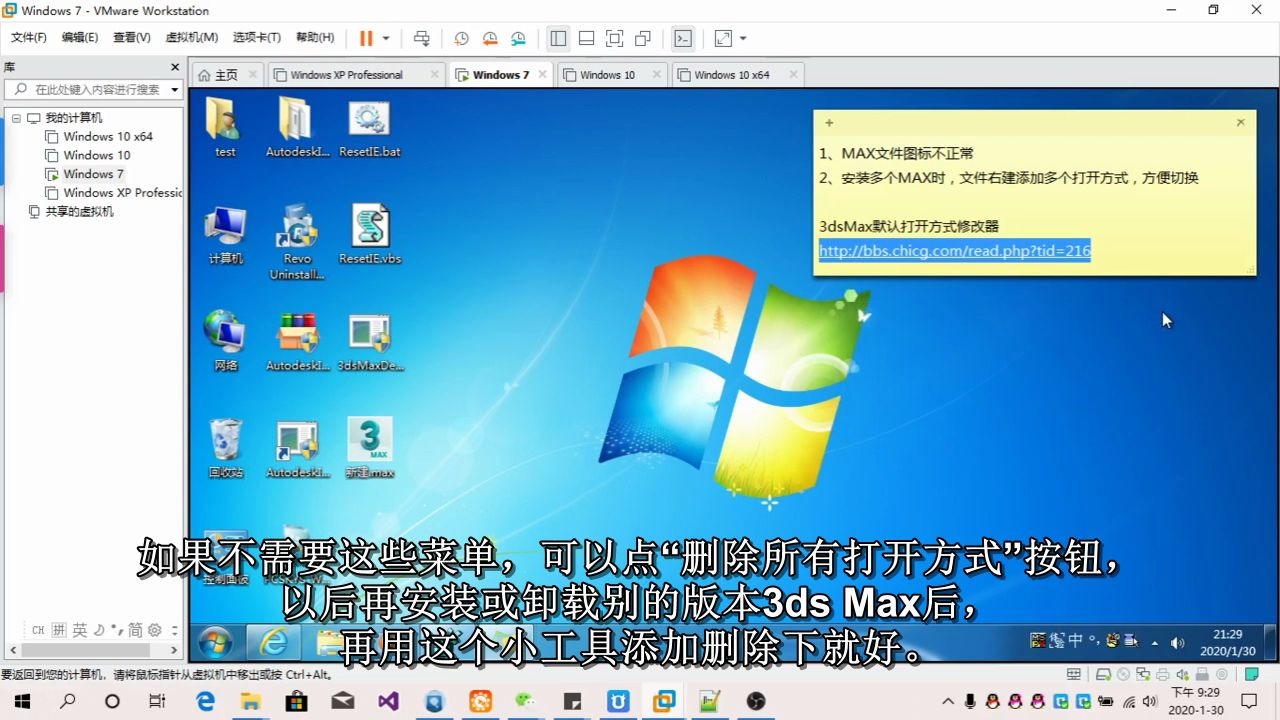The height and width of the screenshot is (720, 1280).
Task: Close the library panel
Action: 175,67
